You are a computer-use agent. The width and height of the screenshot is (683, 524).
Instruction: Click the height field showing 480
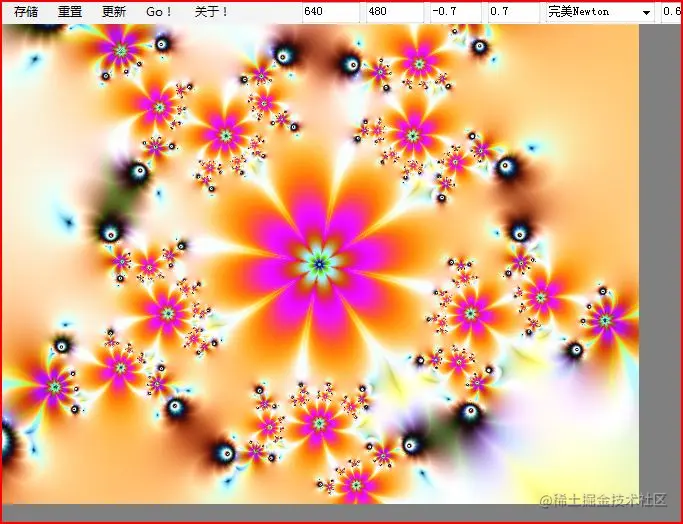pos(395,12)
